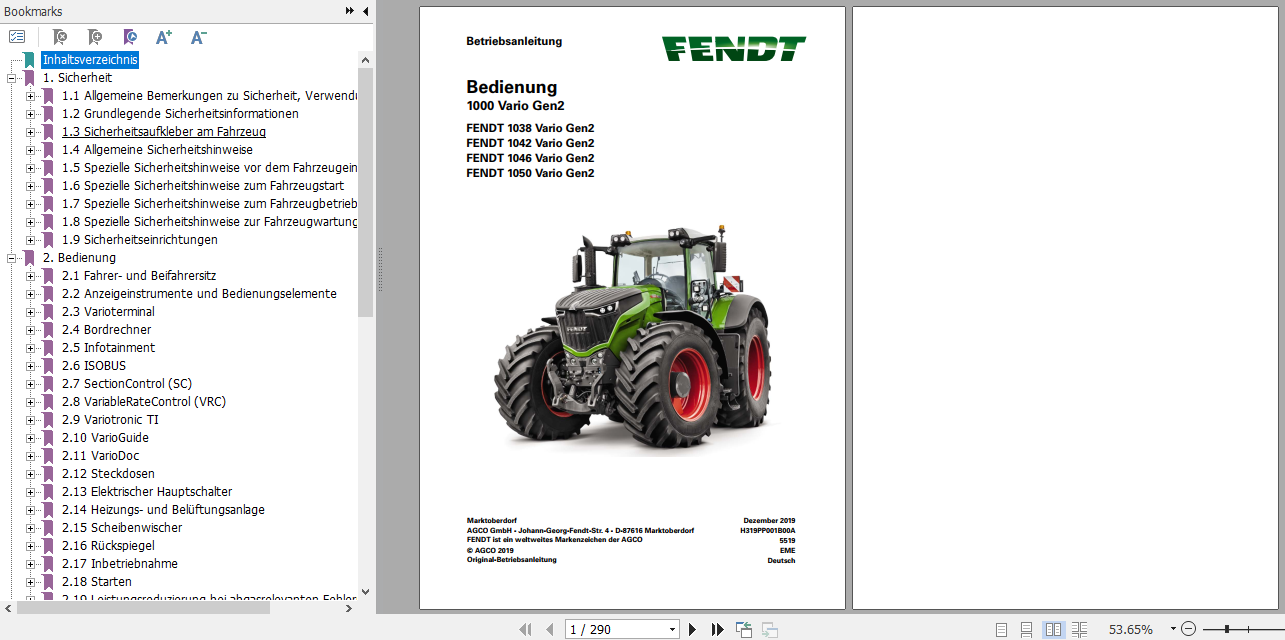Open bookmark 2.17 Inbetriebnahme
This screenshot has height=640, width=1285.
(120, 564)
